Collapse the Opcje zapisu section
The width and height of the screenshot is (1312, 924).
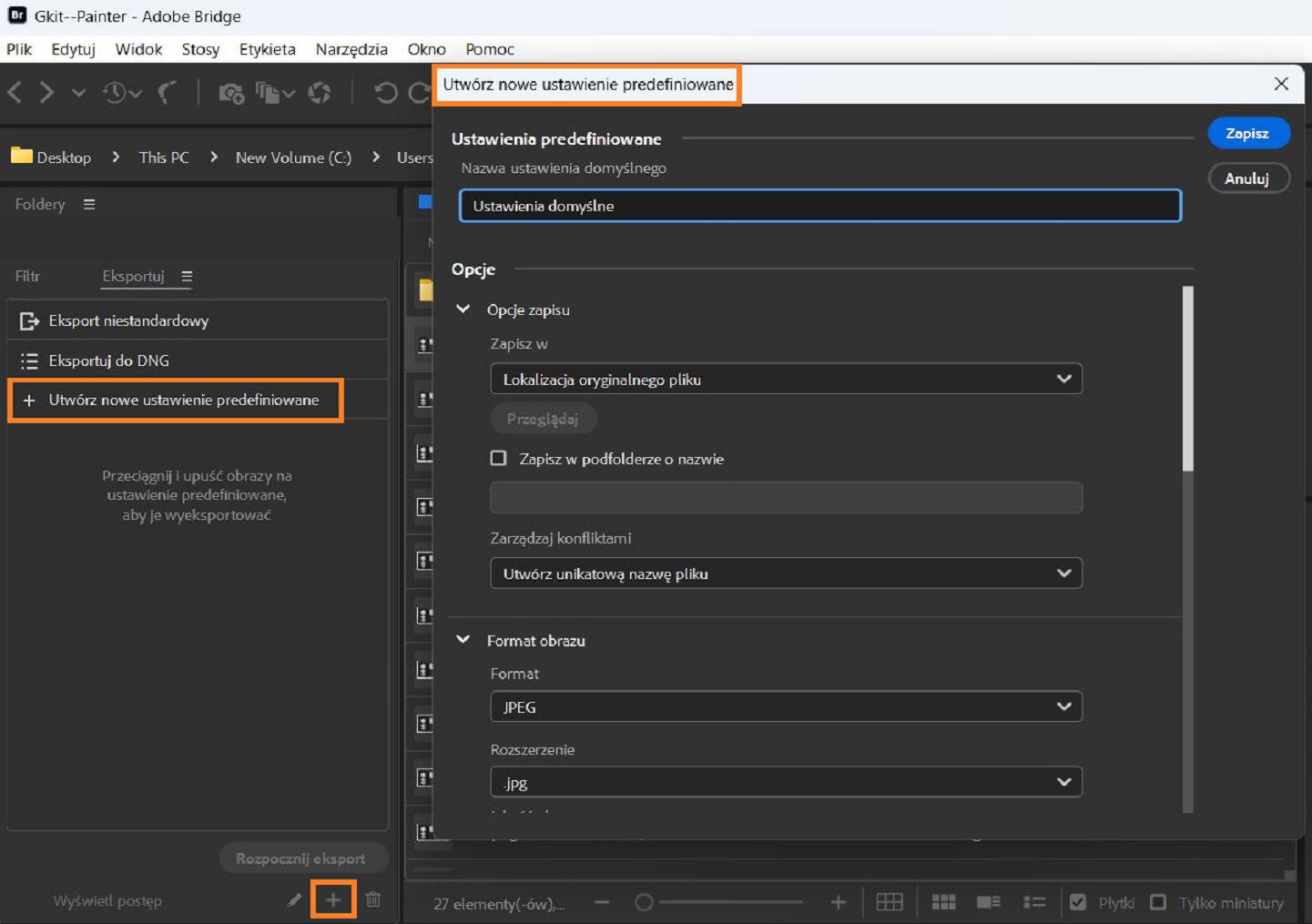pos(463,309)
